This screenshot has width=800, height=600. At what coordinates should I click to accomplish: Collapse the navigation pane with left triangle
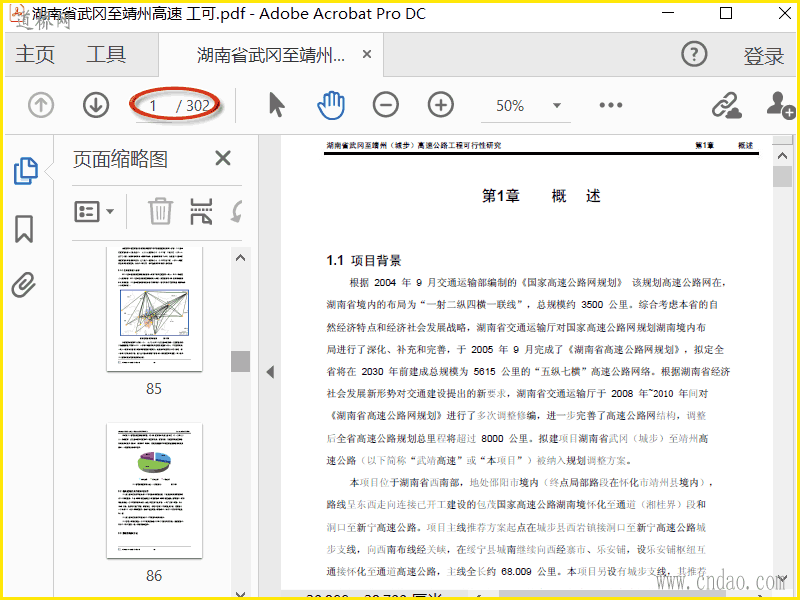(x=270, y=372)
